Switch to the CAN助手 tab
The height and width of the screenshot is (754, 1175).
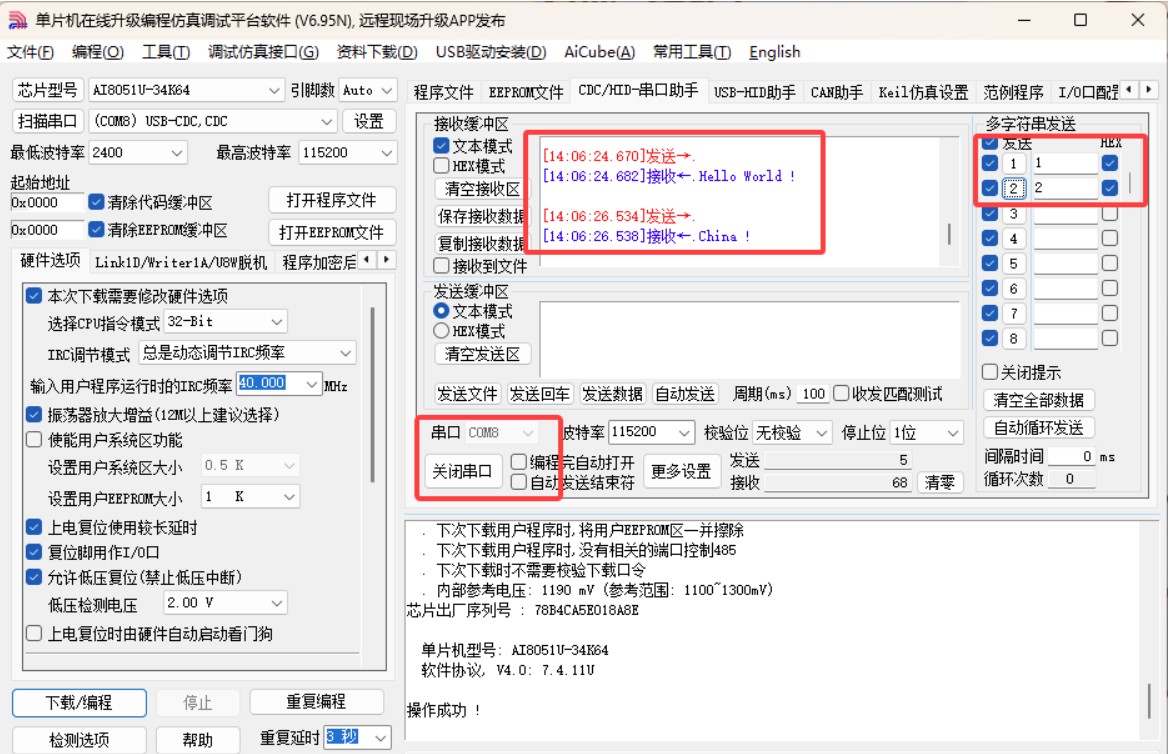836,92
